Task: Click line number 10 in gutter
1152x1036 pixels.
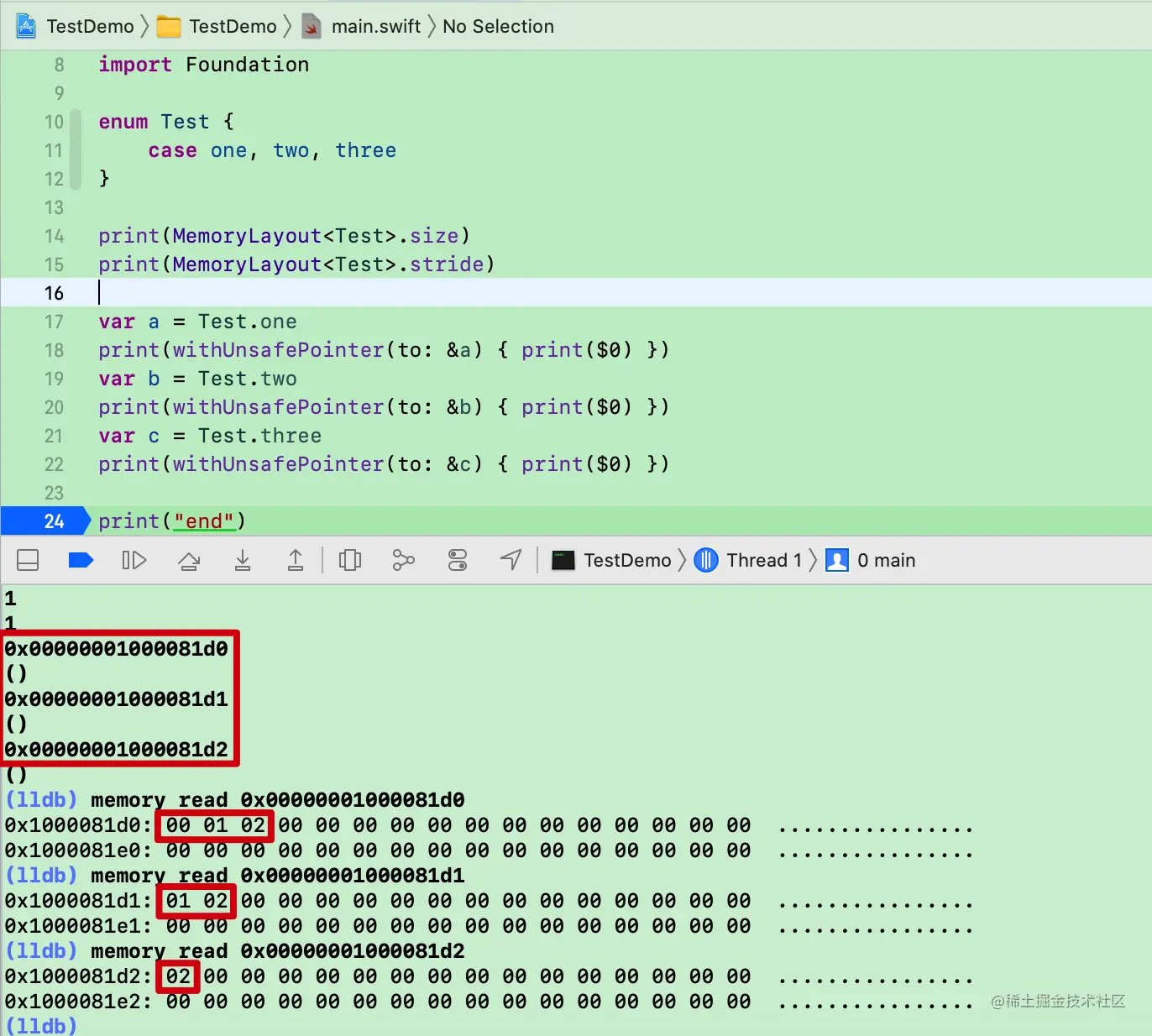Action: tap(54, 122)
